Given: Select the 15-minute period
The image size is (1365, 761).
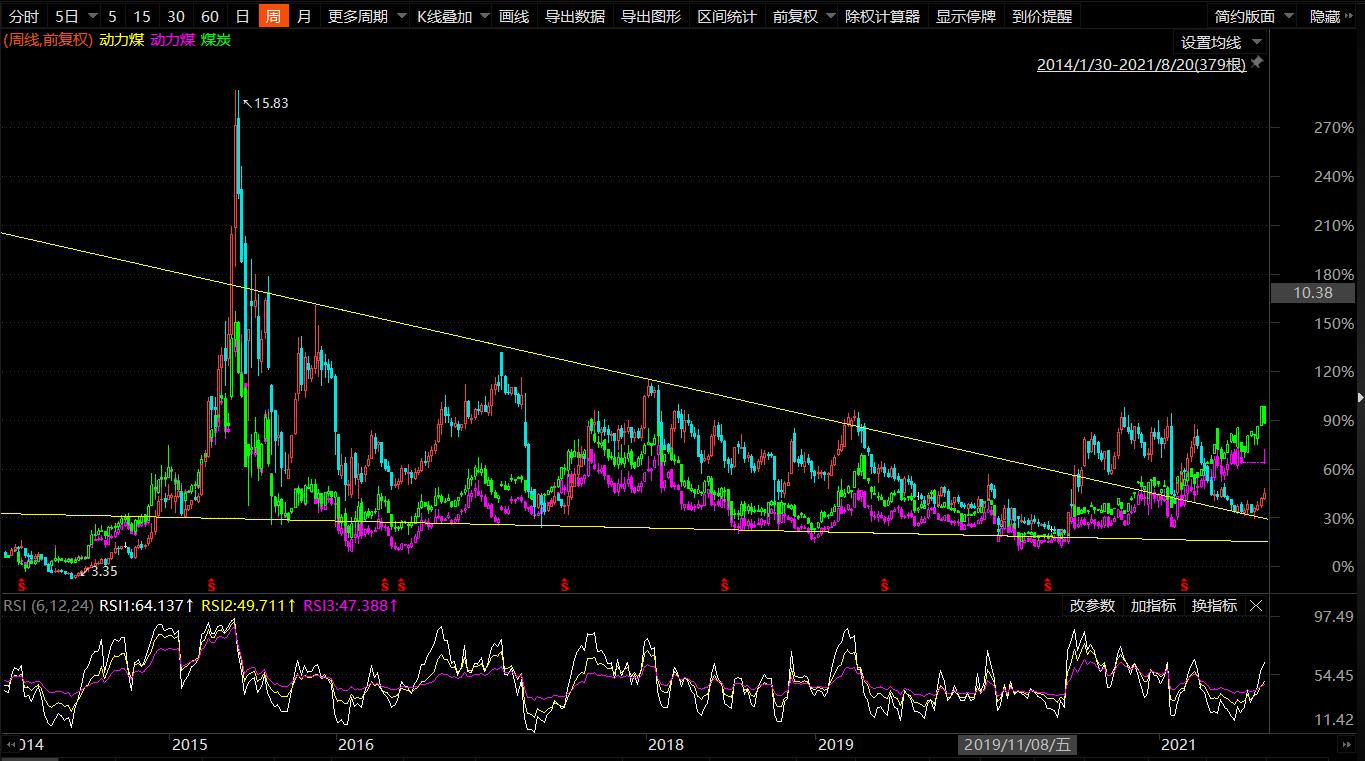Looking at the screenshot, I should [142, 16].
